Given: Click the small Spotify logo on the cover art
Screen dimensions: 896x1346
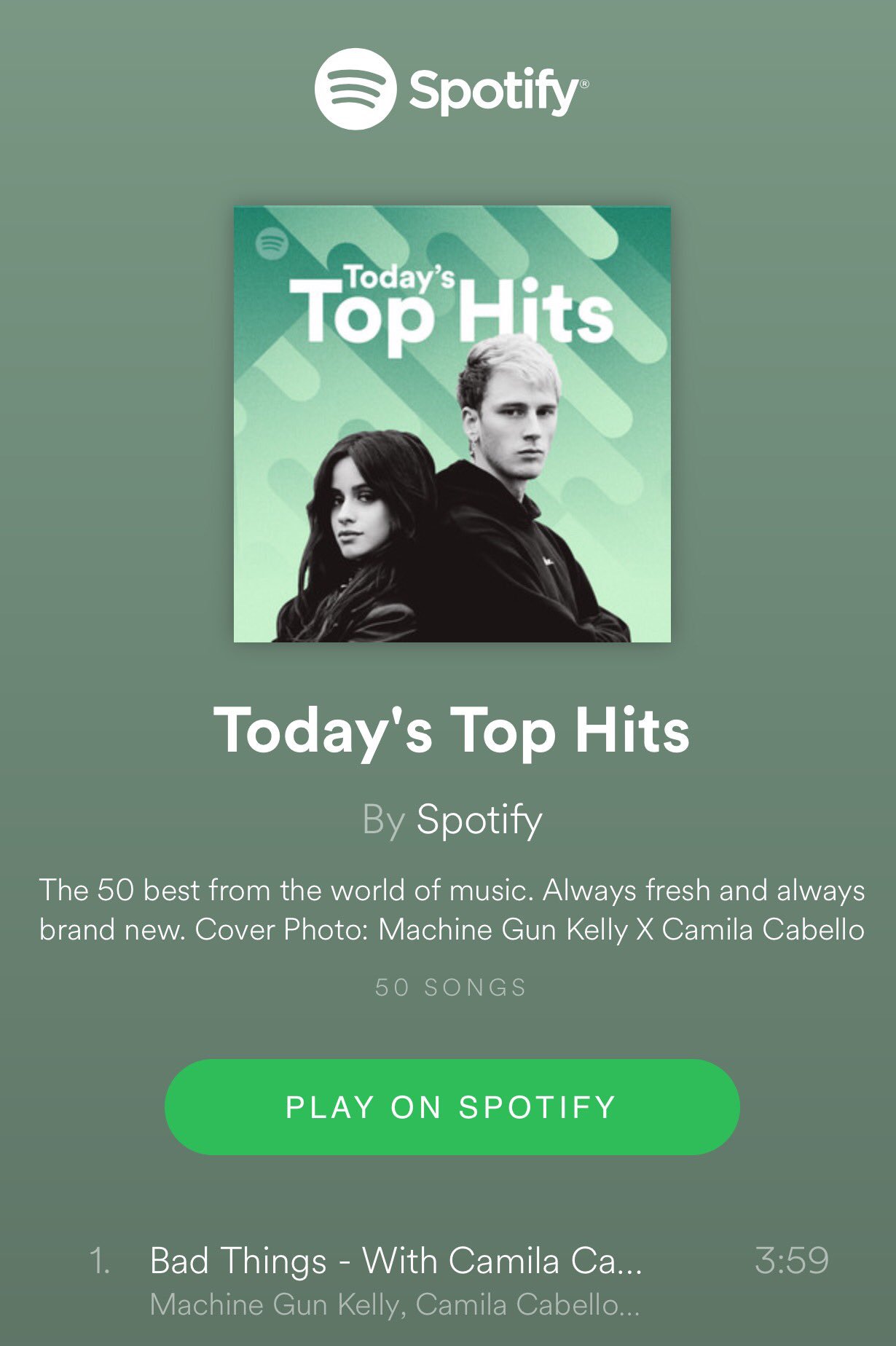Looking at the screenshot, I should [272, 244].
